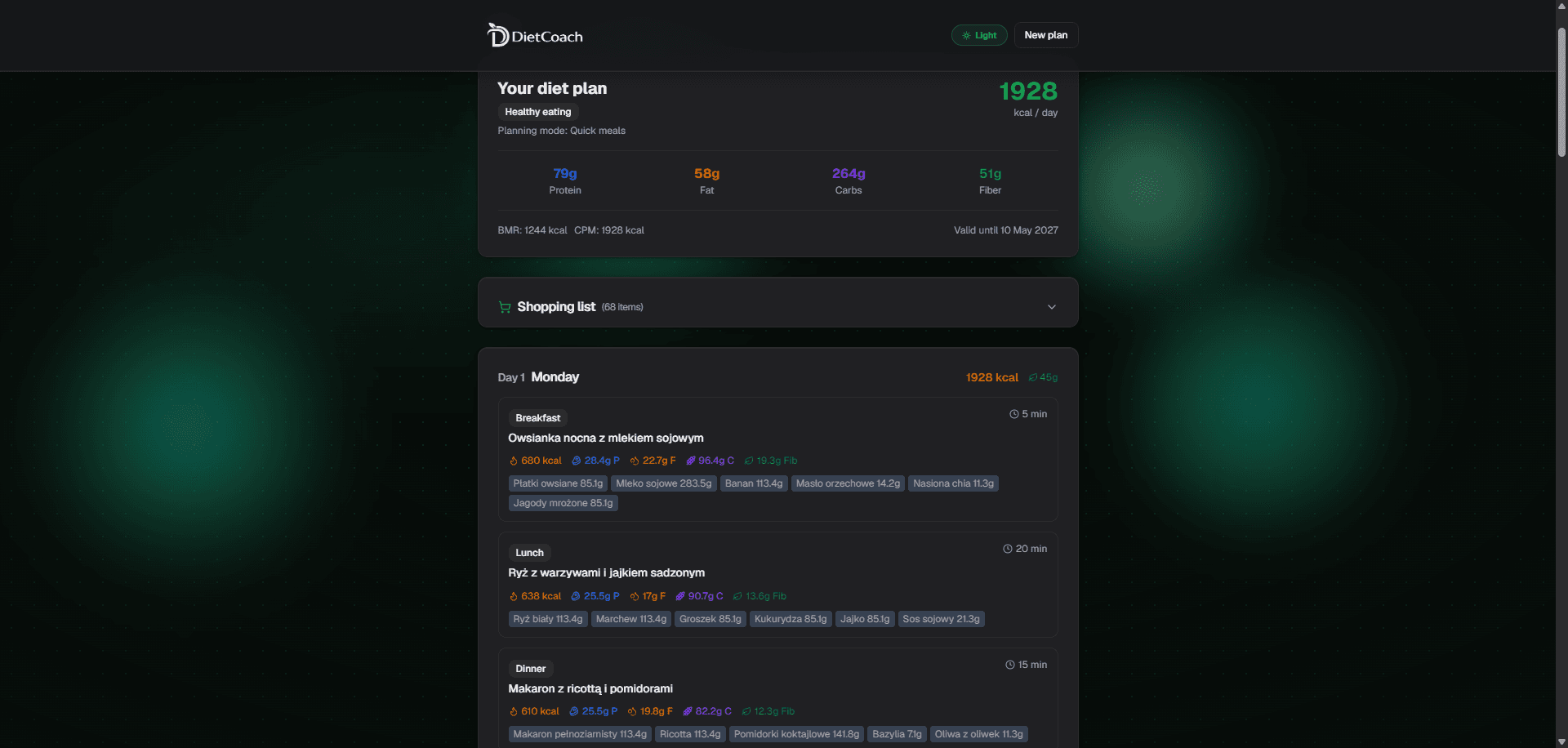The height and width of the screenshot is (748, 1568).
Task: Click the clock icon on Dinner card
Action: [1009, 665]
